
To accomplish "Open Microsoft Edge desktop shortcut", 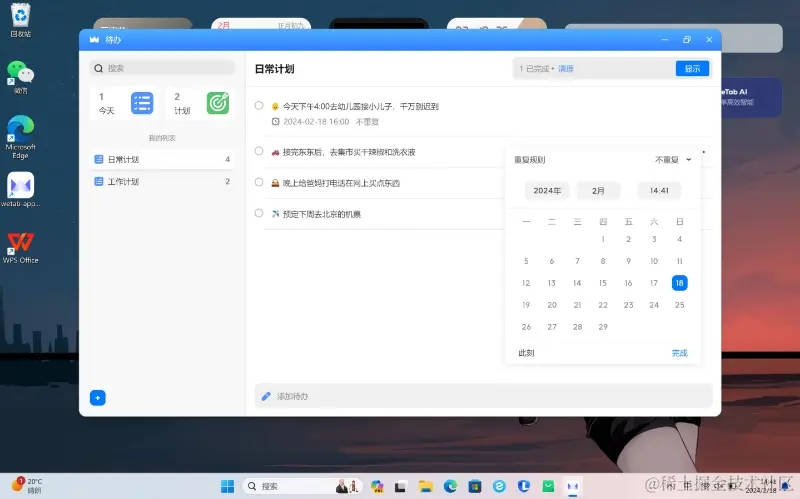I will coord(20,137).
